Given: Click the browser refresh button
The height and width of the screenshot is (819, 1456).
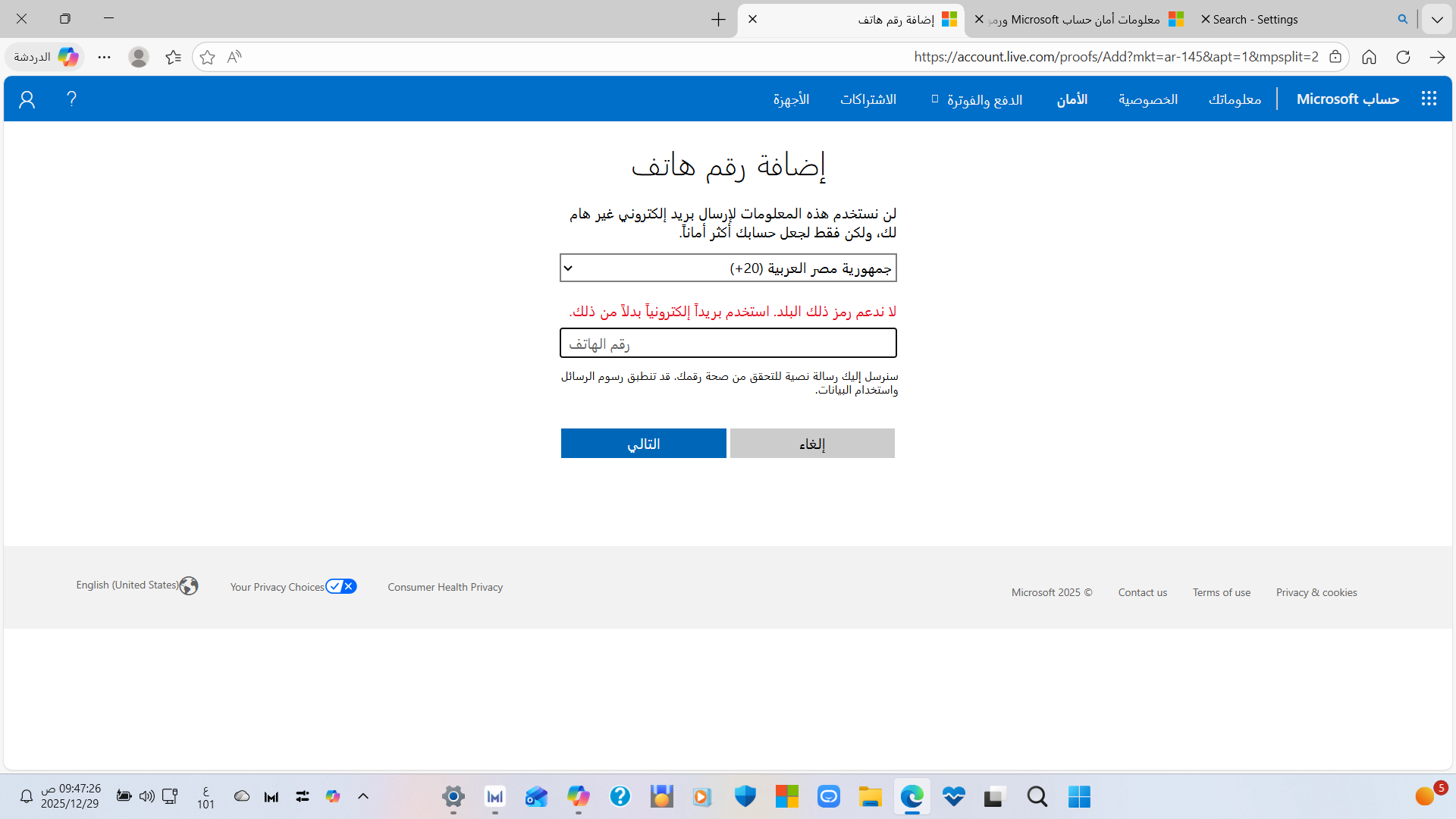Looking at the screenshot, I should point(1403,57).
